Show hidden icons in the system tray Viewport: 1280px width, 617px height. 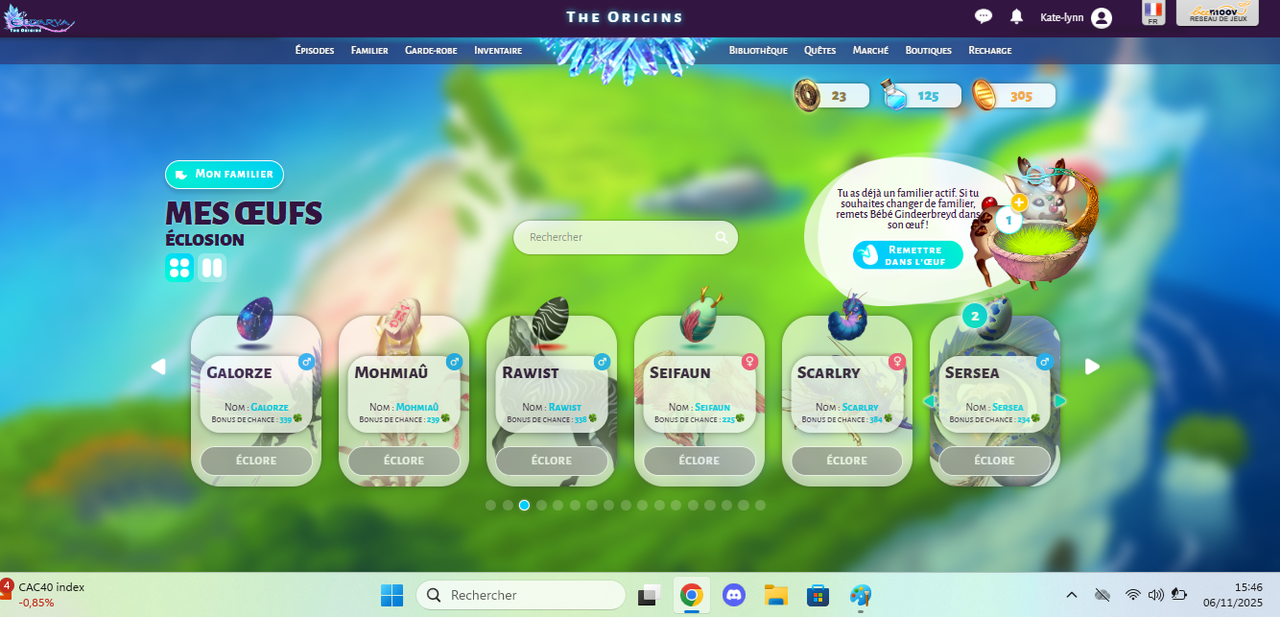tap(1071, 595)
